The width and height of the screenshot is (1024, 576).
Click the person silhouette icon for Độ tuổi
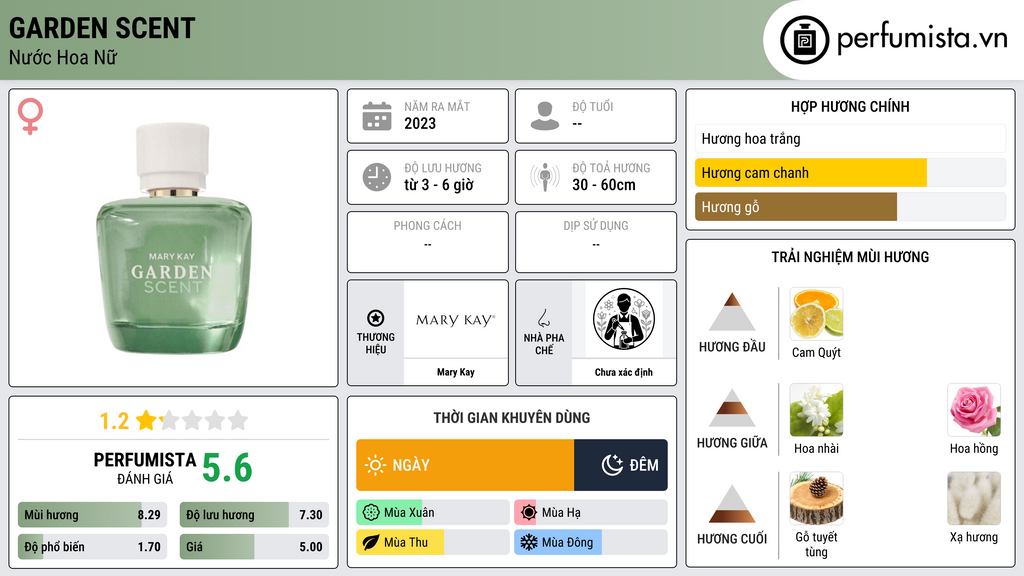pyautogui.click(x=545, y=116)
